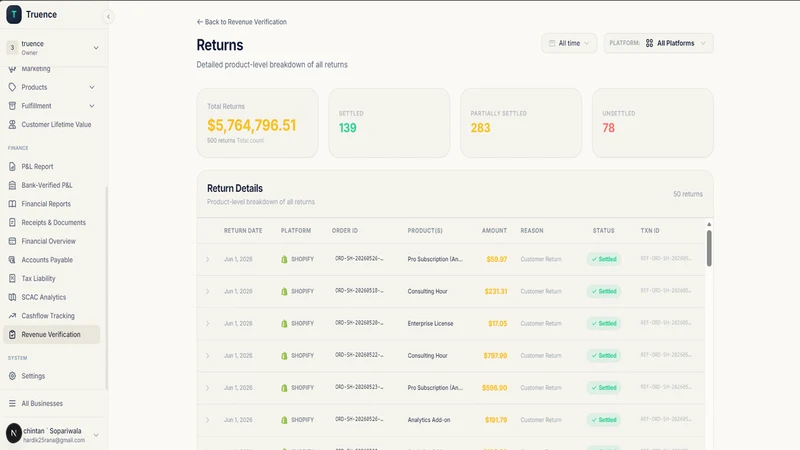
Task: Collapse the sidebar with the chevron button
Action: click(108, 16)
